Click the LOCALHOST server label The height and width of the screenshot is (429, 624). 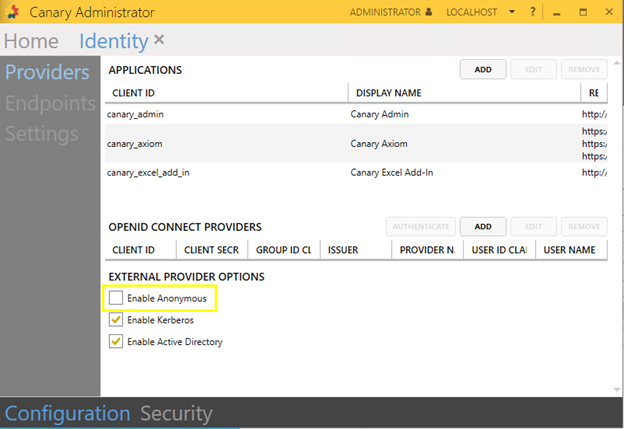click(472, 12)
